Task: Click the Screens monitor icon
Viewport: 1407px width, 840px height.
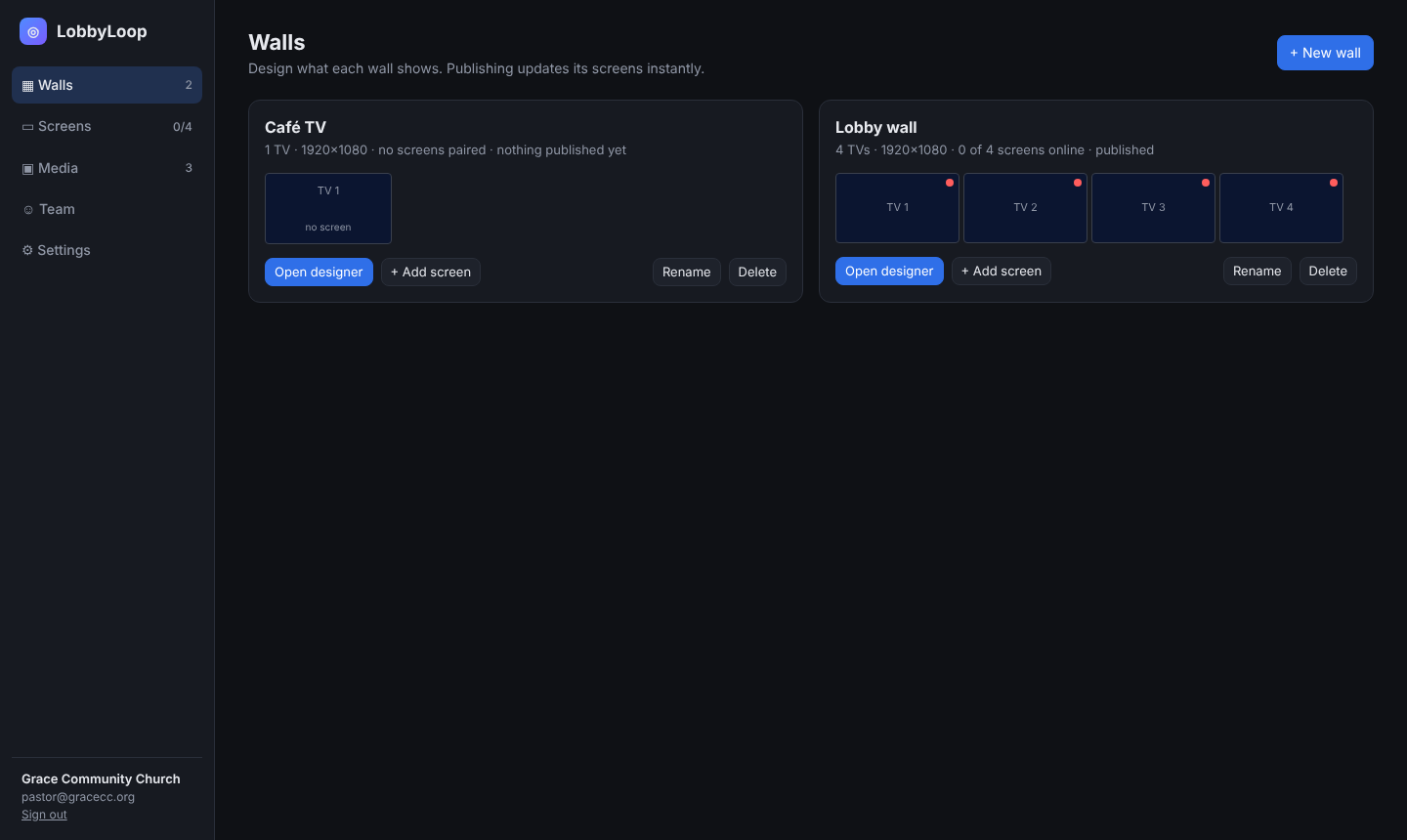Action: pos(27,127)
